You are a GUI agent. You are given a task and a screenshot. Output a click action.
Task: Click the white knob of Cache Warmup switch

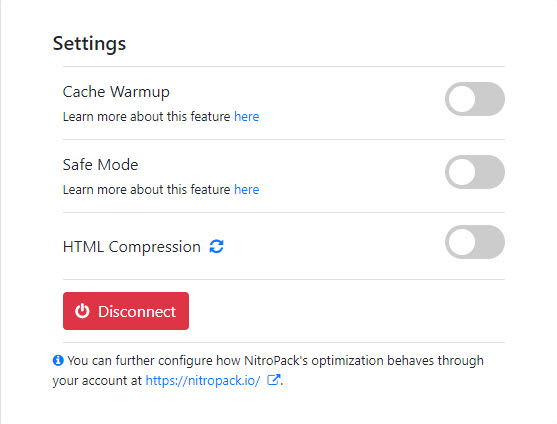click(462, 99)
